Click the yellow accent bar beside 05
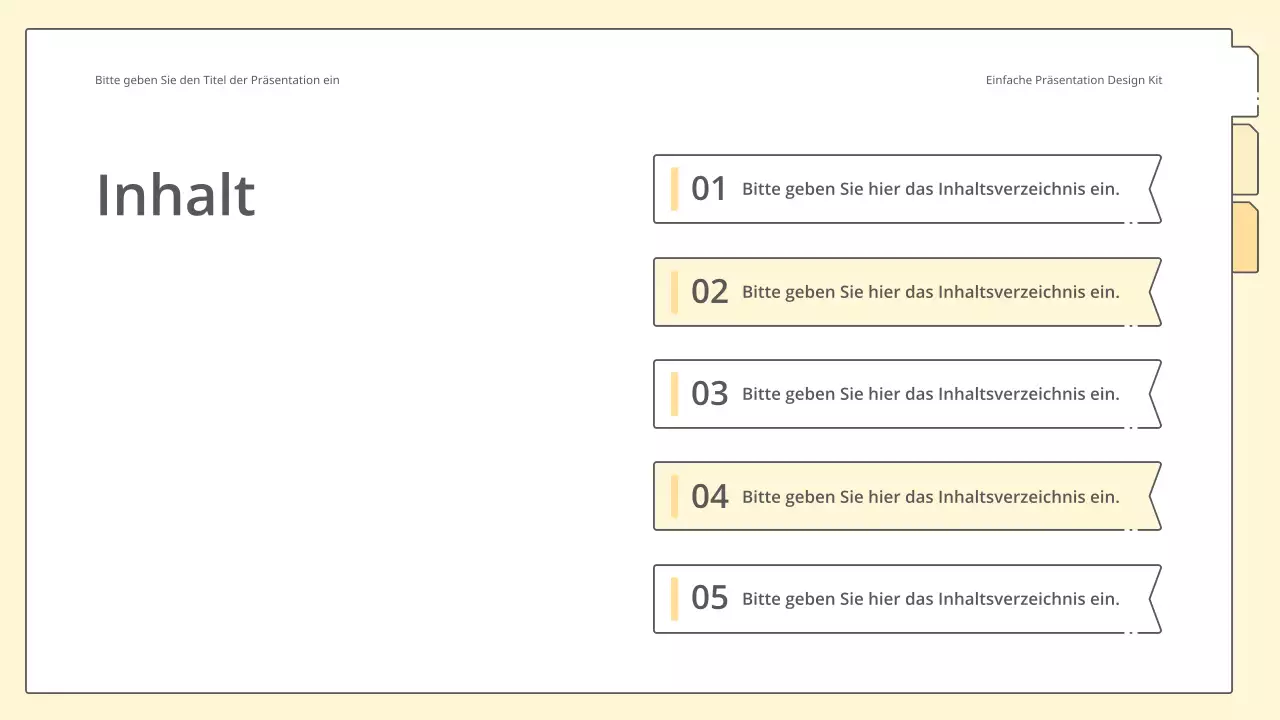 click(675, 599)
